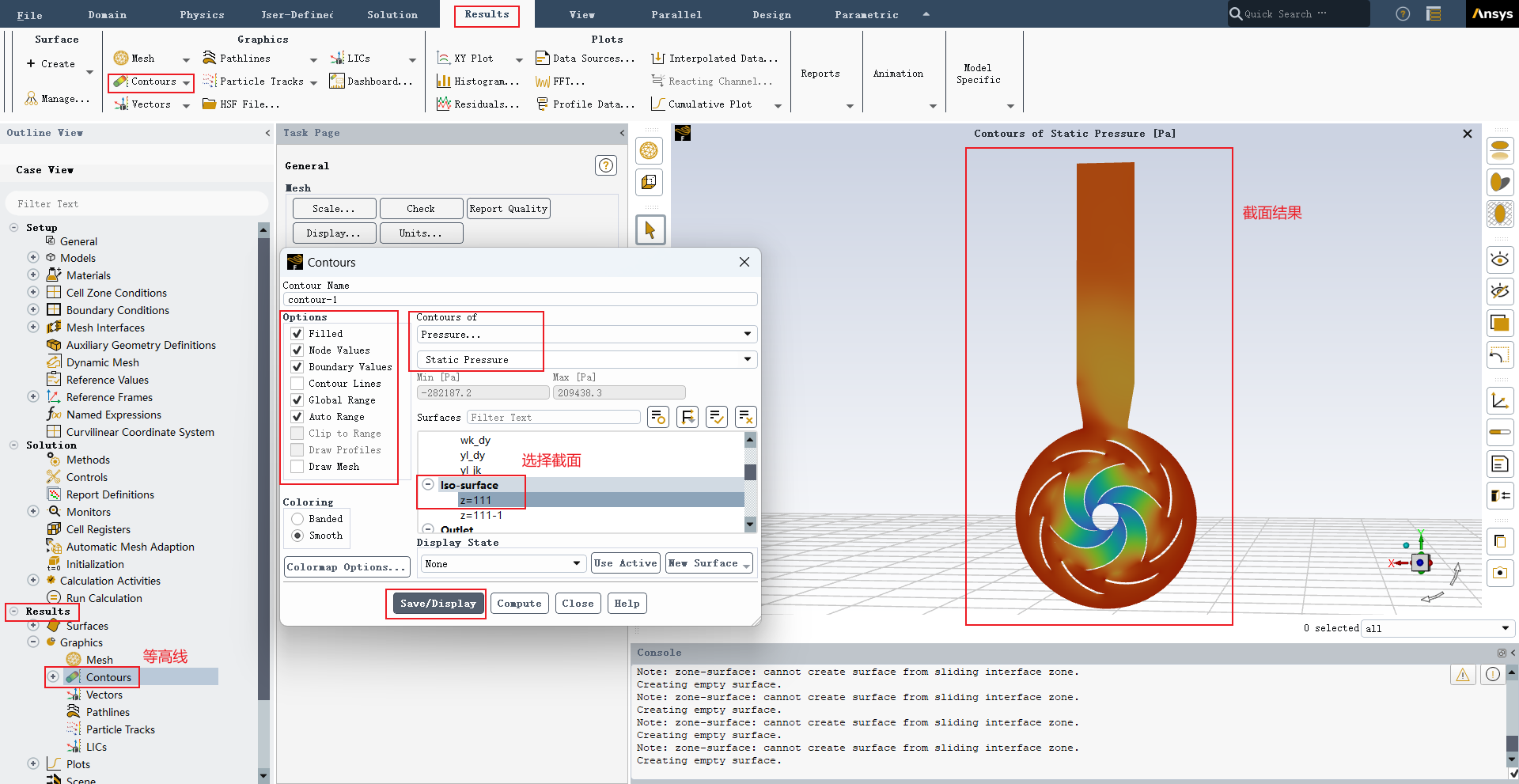Click the show objects eye icon

pos(1500,259)
